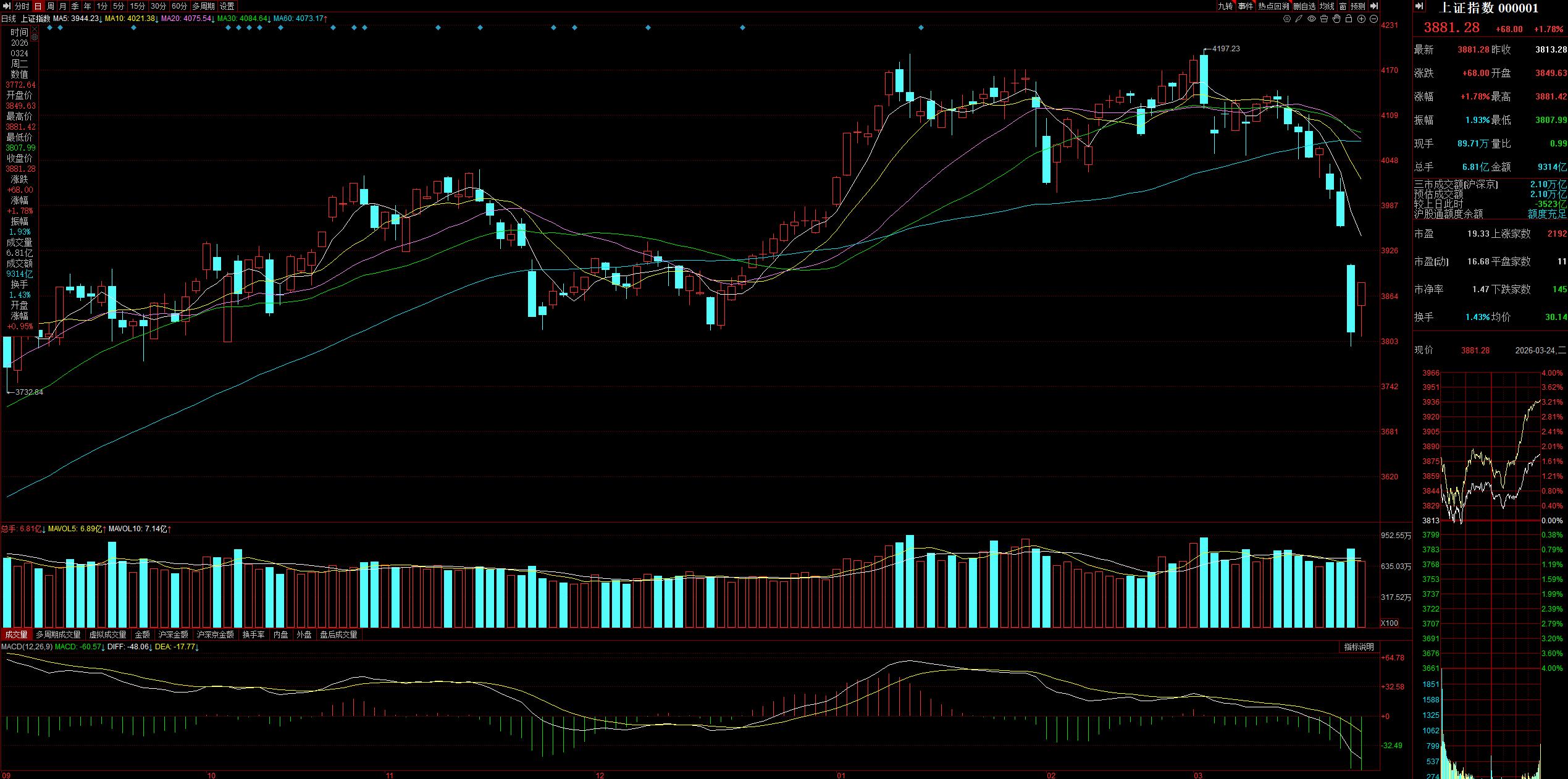This screenshot has height=779, width=1568.
Task: Select the drawing pen tool icon
Action: point(1299,19)
